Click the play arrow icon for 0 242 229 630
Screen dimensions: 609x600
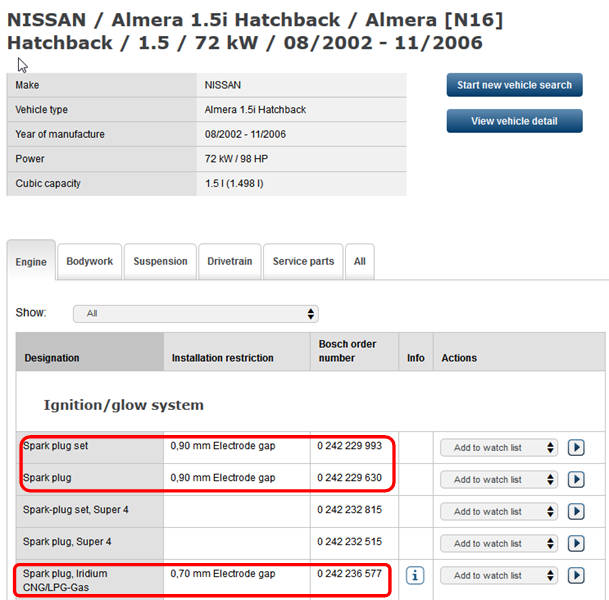coord(576,479)
